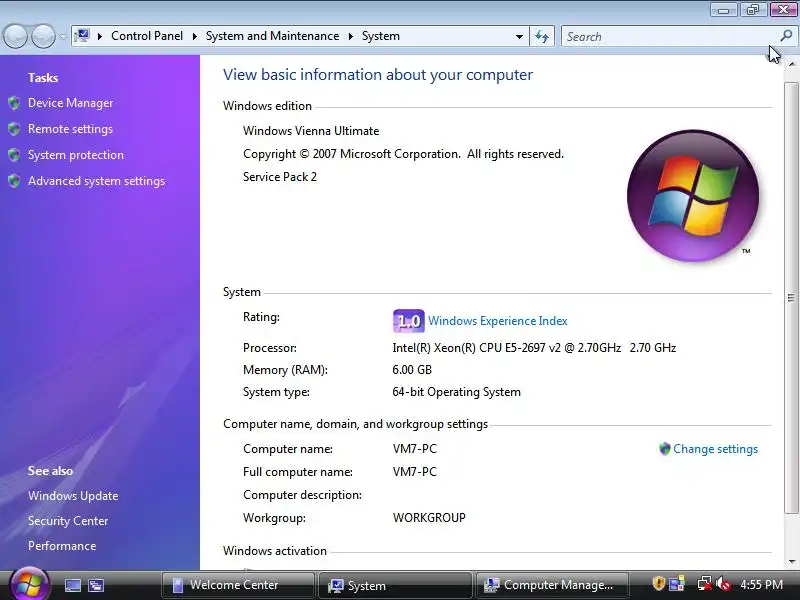Open Device Manager from Tasks
This screenshot has width=800, height=600.
pyautogui.click(x=70, y=103)
